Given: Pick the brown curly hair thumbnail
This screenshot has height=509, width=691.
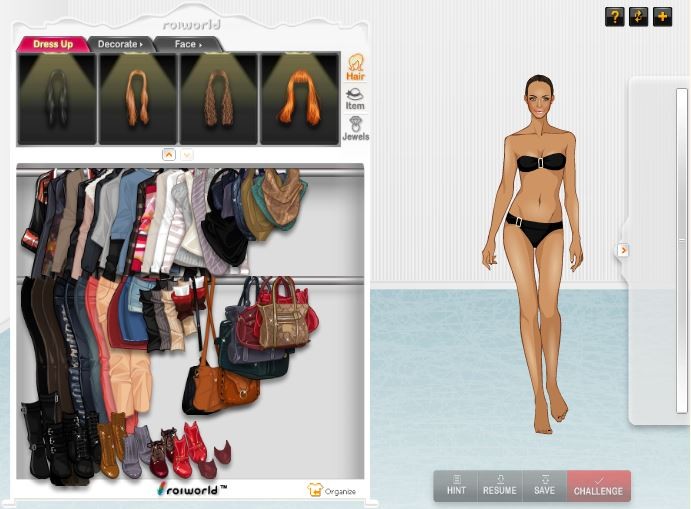Looking at the screenshot, I should click(219, 99).
